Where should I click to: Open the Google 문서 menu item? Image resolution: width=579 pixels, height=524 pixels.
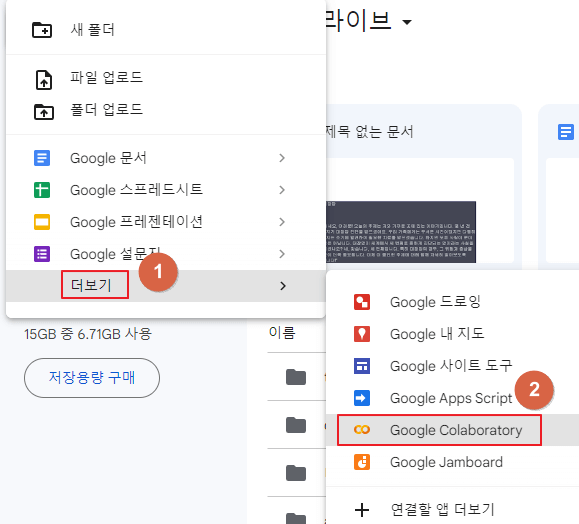166,158
